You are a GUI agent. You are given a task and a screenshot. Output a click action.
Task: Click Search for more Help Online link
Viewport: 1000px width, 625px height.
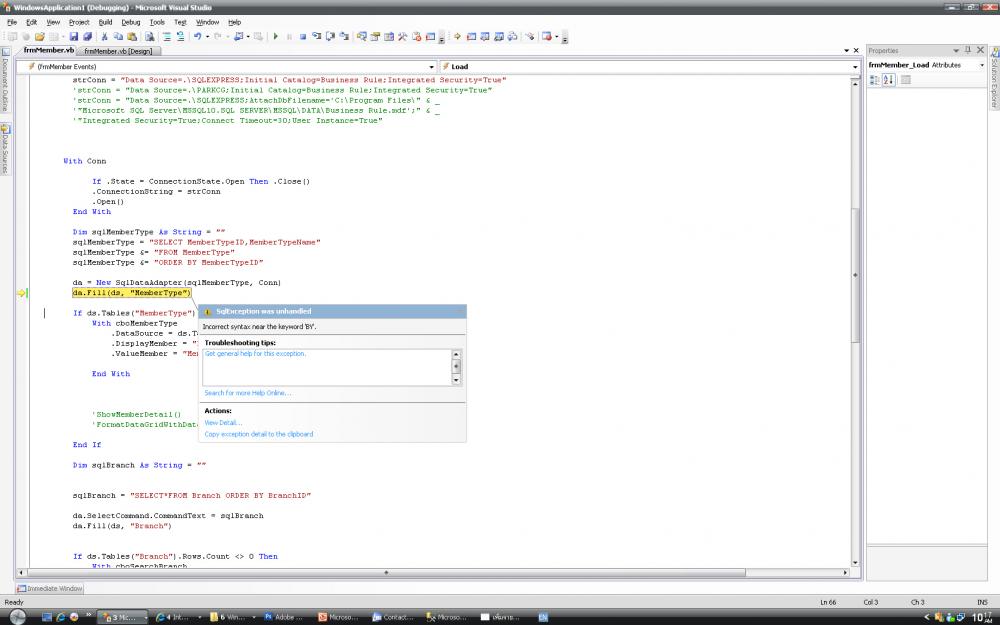[247, 393]
